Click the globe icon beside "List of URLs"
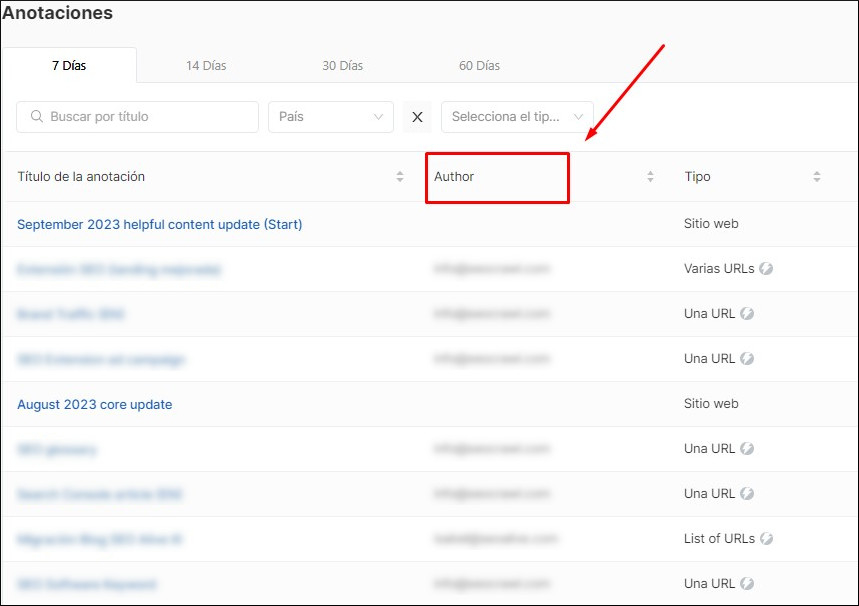The image size is (859, 606). 767,538
